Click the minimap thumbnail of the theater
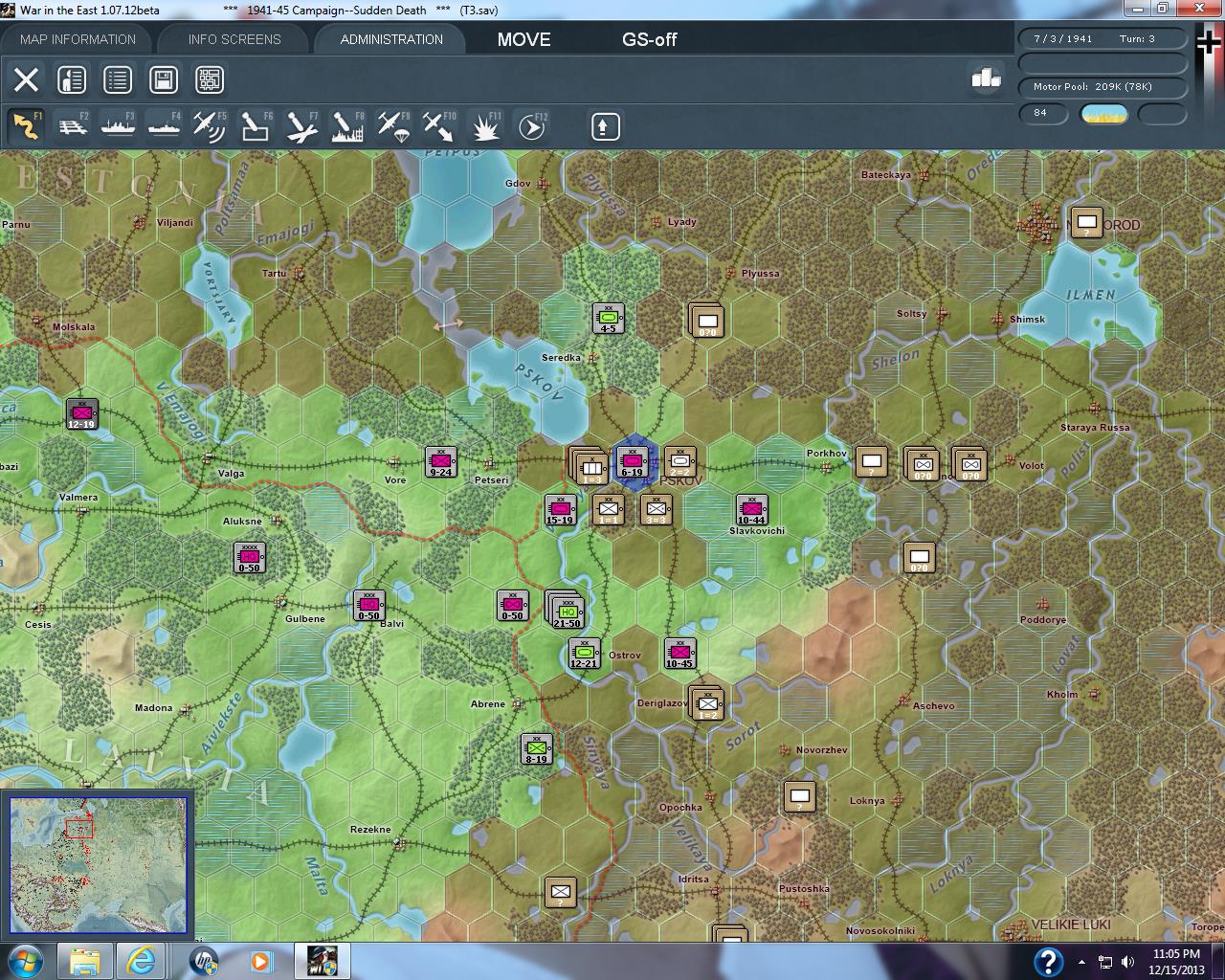The image size is (1225, 980). pyautogui.click(x=98, y=865)
